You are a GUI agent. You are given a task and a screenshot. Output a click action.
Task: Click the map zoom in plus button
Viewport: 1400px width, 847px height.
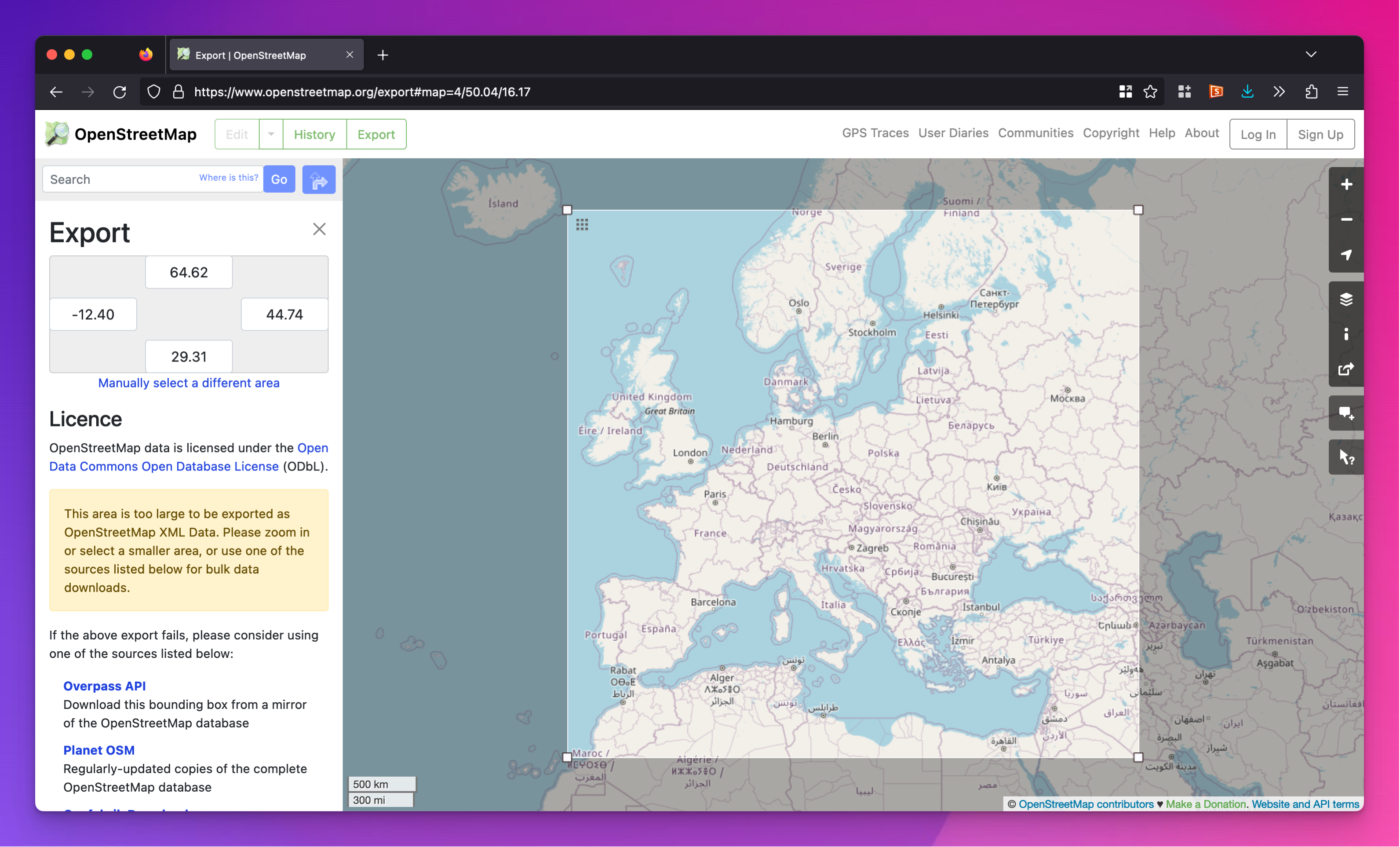tap(1346, 185)
